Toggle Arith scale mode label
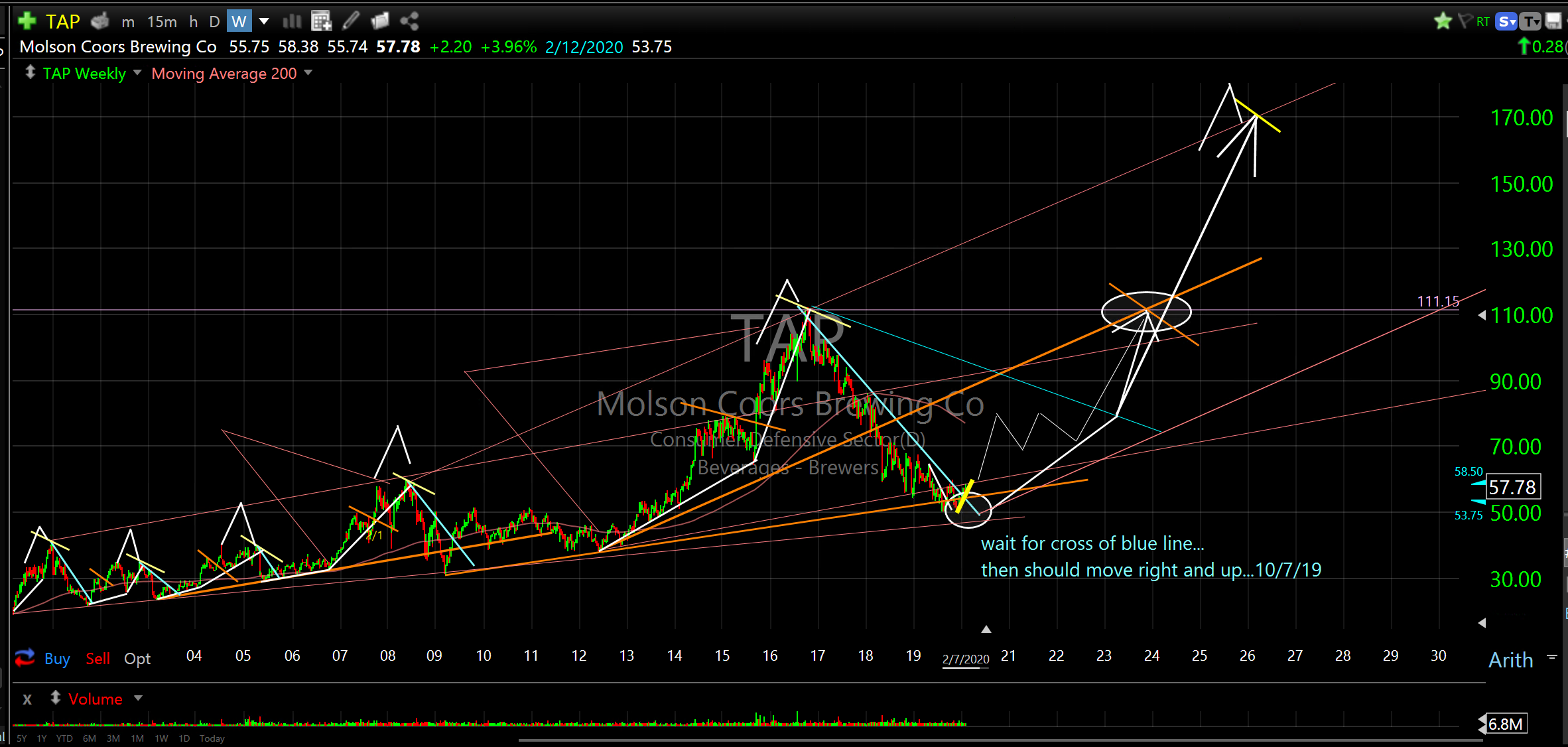 click(x=1510, y=659)
